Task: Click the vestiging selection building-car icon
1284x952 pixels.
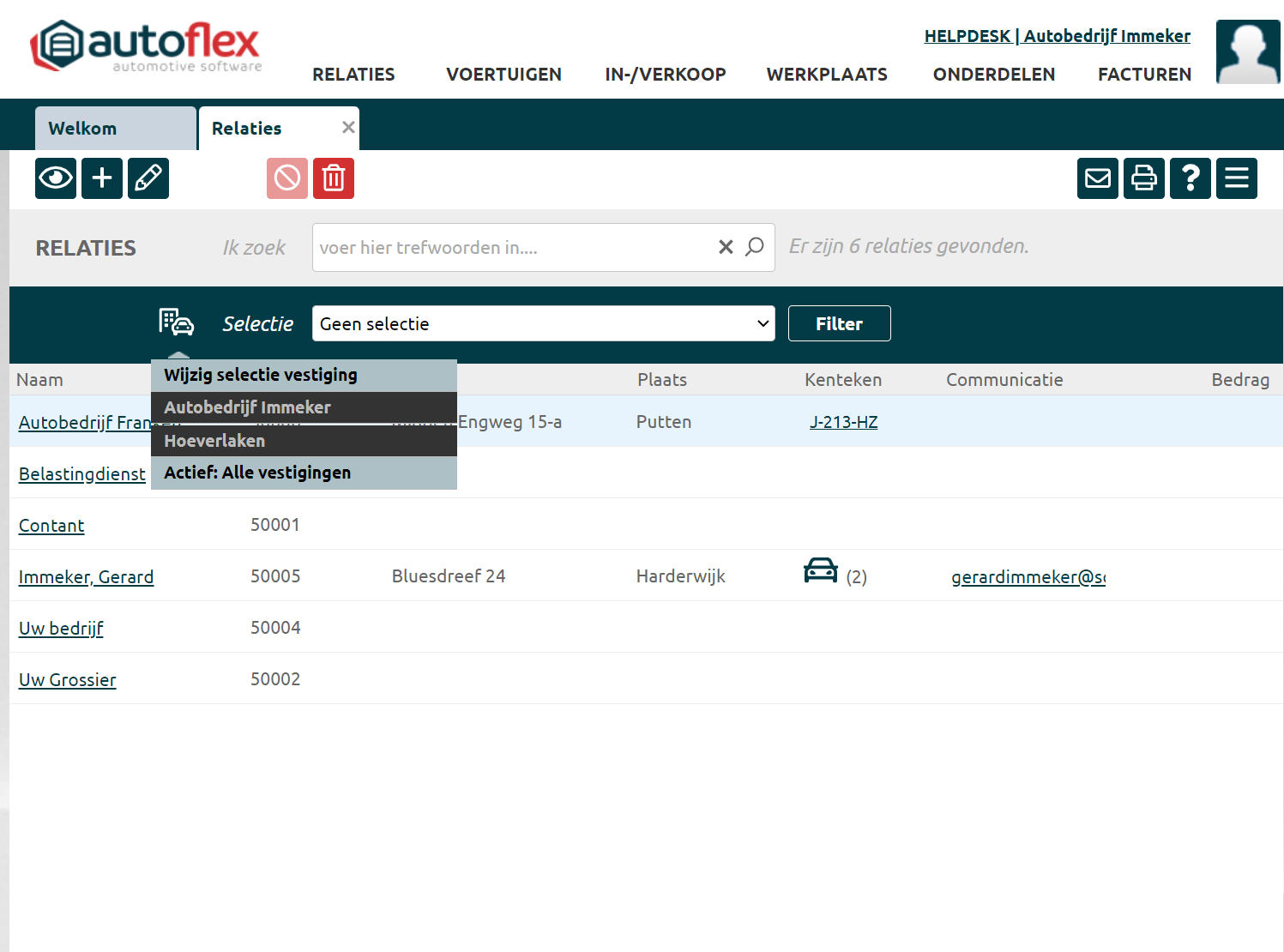Action: click(x=177, y=322)
